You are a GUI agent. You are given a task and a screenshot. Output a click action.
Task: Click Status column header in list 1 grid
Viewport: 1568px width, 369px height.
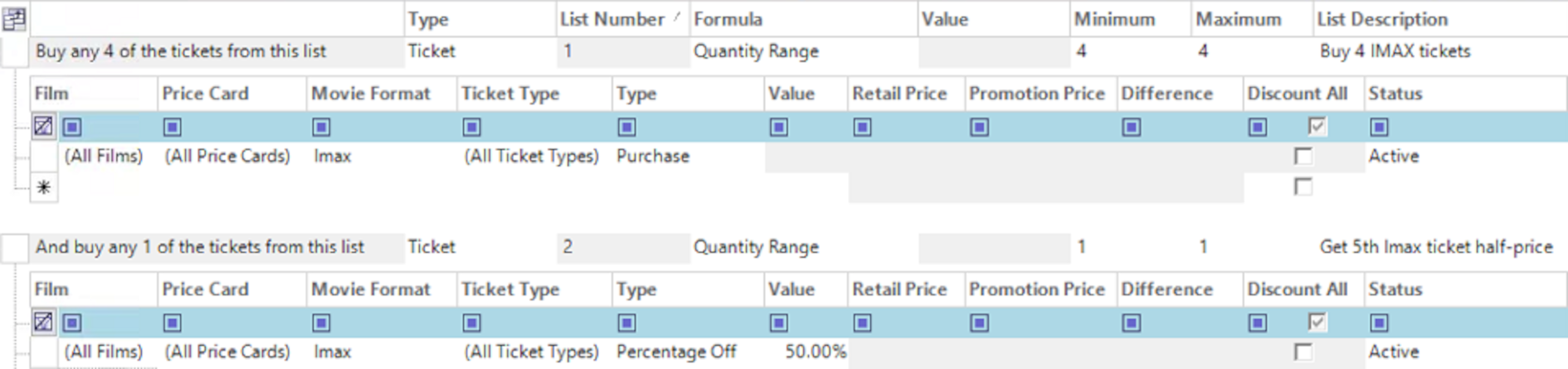click(1465, 94)
